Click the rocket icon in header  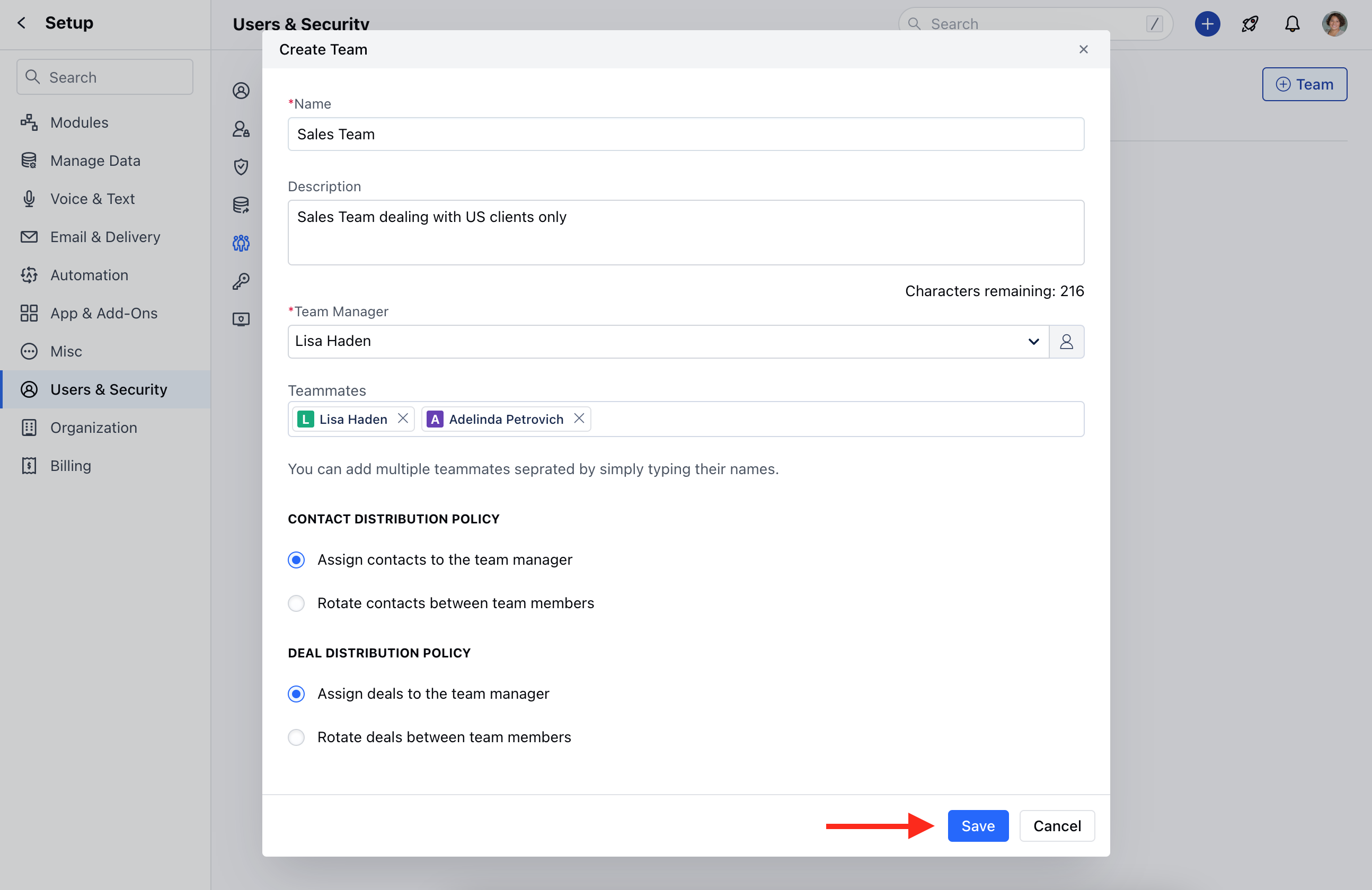1250,24
